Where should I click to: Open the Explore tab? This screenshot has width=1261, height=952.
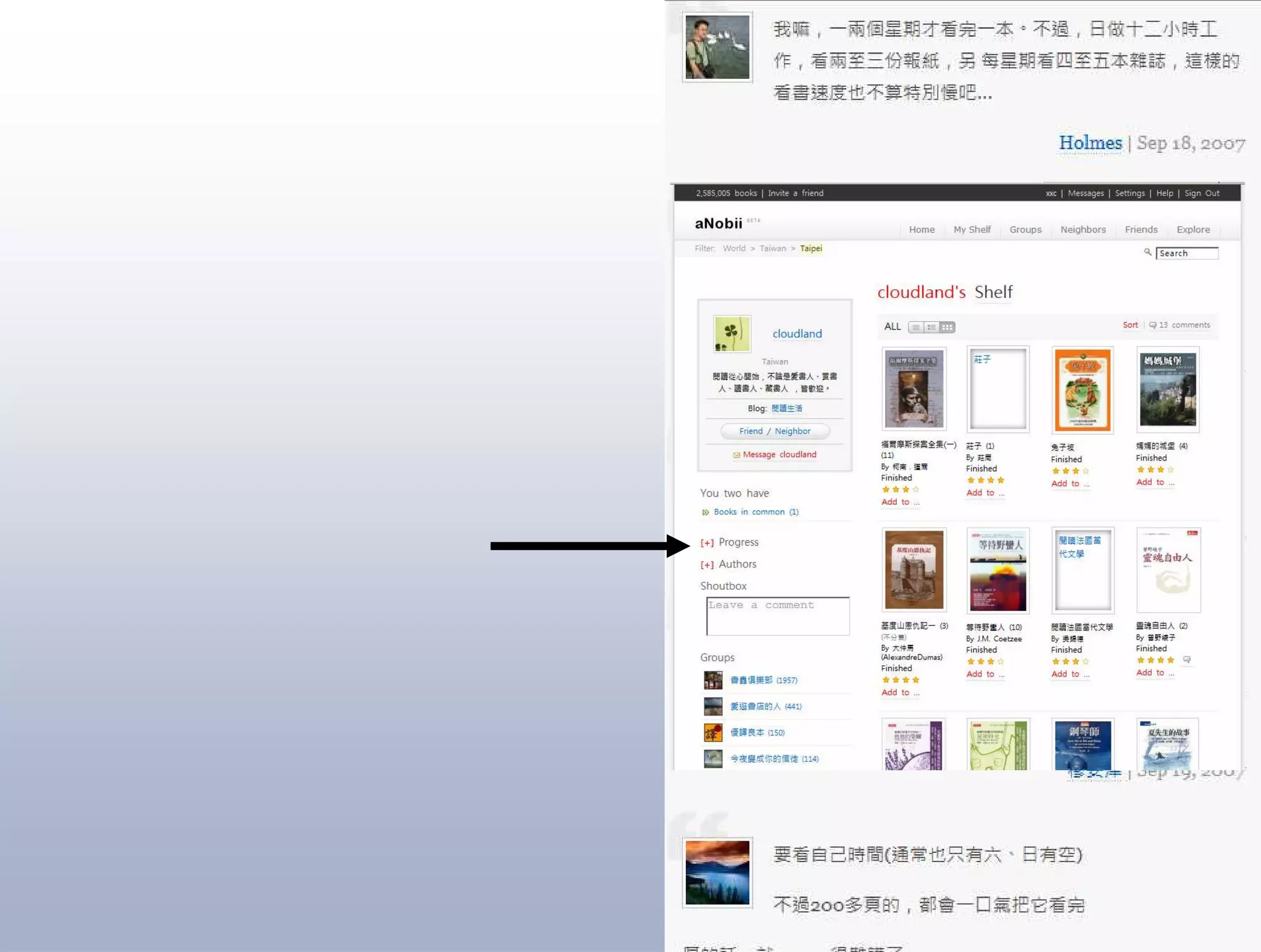coord(1193,230)
